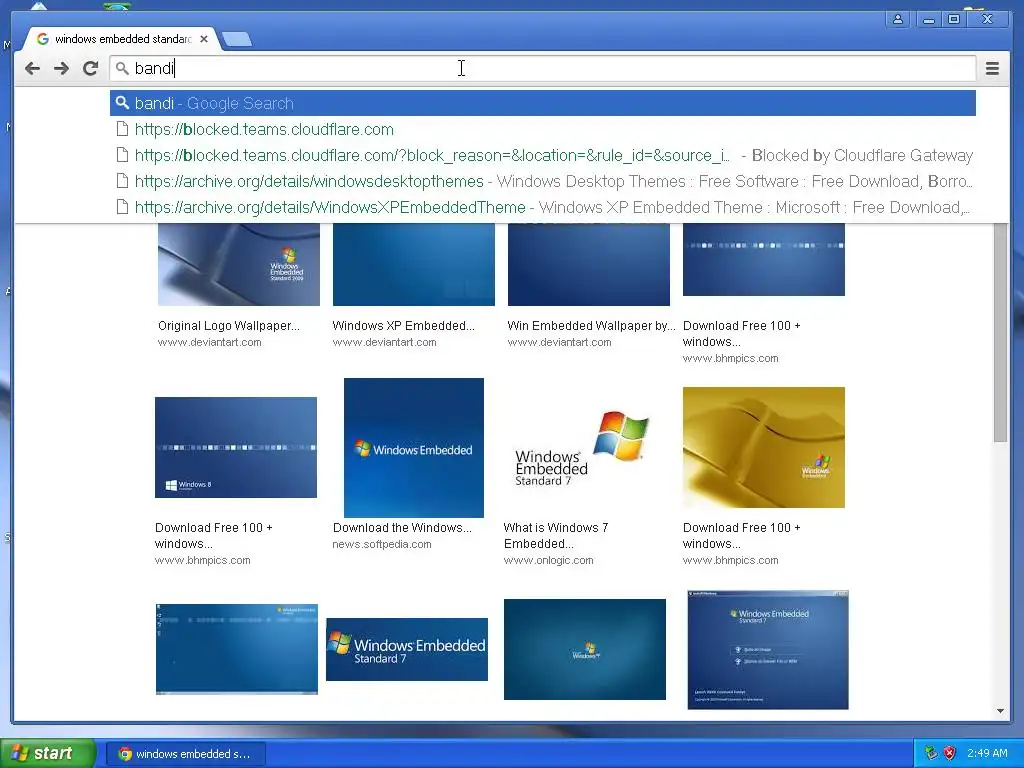The width and height of the screenshot is (1024, 768).
Task: Open the 'Windows XP Embedded...' title link
Action: tap(404, 325)
